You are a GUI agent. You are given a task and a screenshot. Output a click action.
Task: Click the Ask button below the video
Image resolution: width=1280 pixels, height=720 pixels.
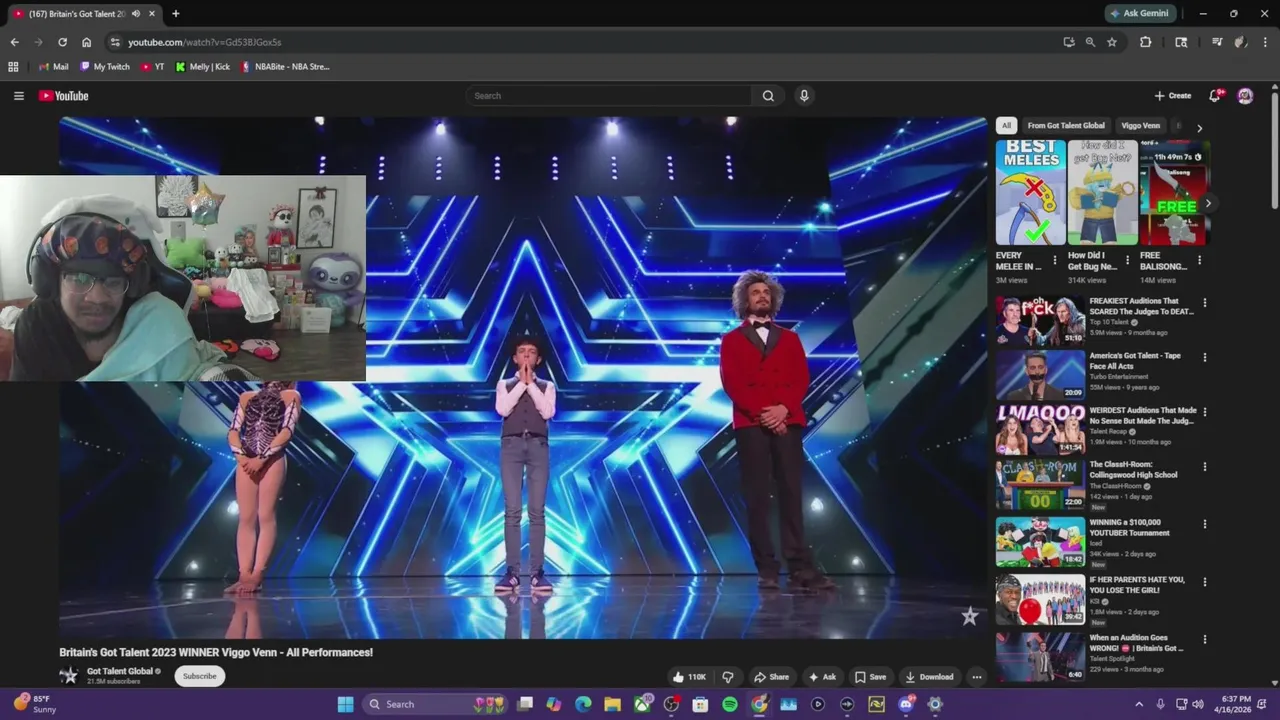822,677
